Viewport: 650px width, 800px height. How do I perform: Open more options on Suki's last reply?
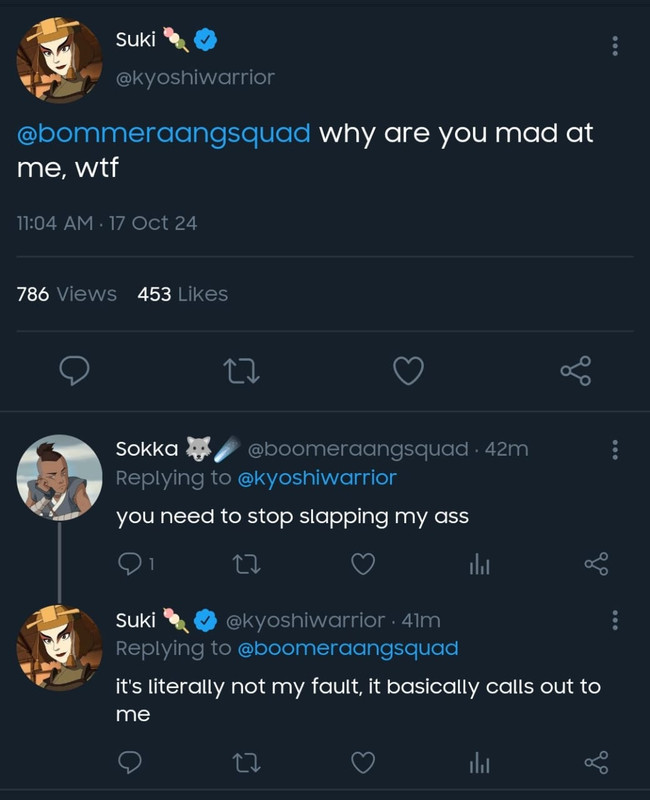point(614,620)
